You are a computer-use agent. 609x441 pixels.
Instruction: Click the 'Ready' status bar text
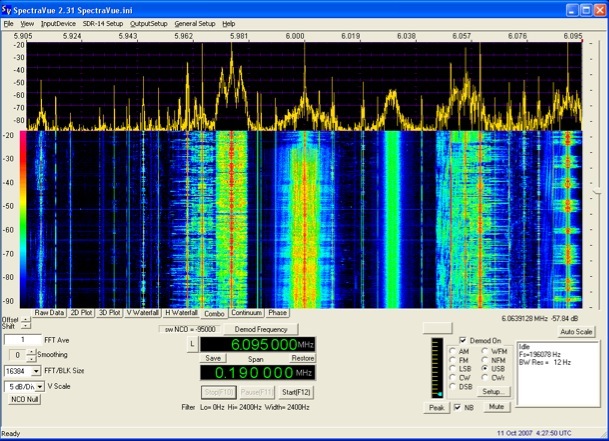pyautogui.click(x=10, y=434)
